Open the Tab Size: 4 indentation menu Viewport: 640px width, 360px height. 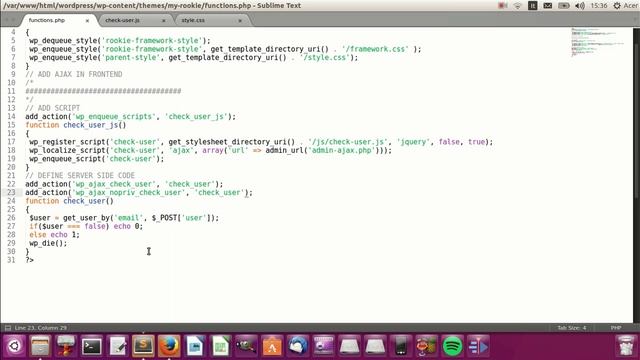pos(572,328)
